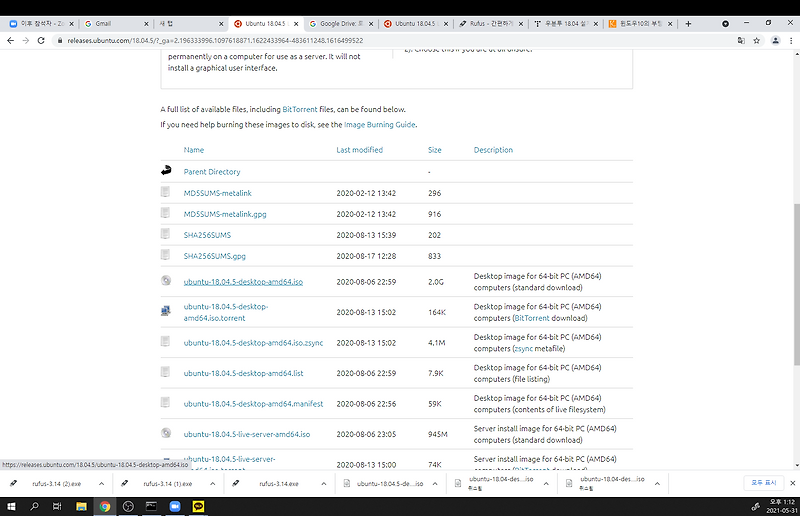800x516 pixels.
Task: Open the downloaded ubuntu-18.04.5-de...iso item
Action: (390, 484)
